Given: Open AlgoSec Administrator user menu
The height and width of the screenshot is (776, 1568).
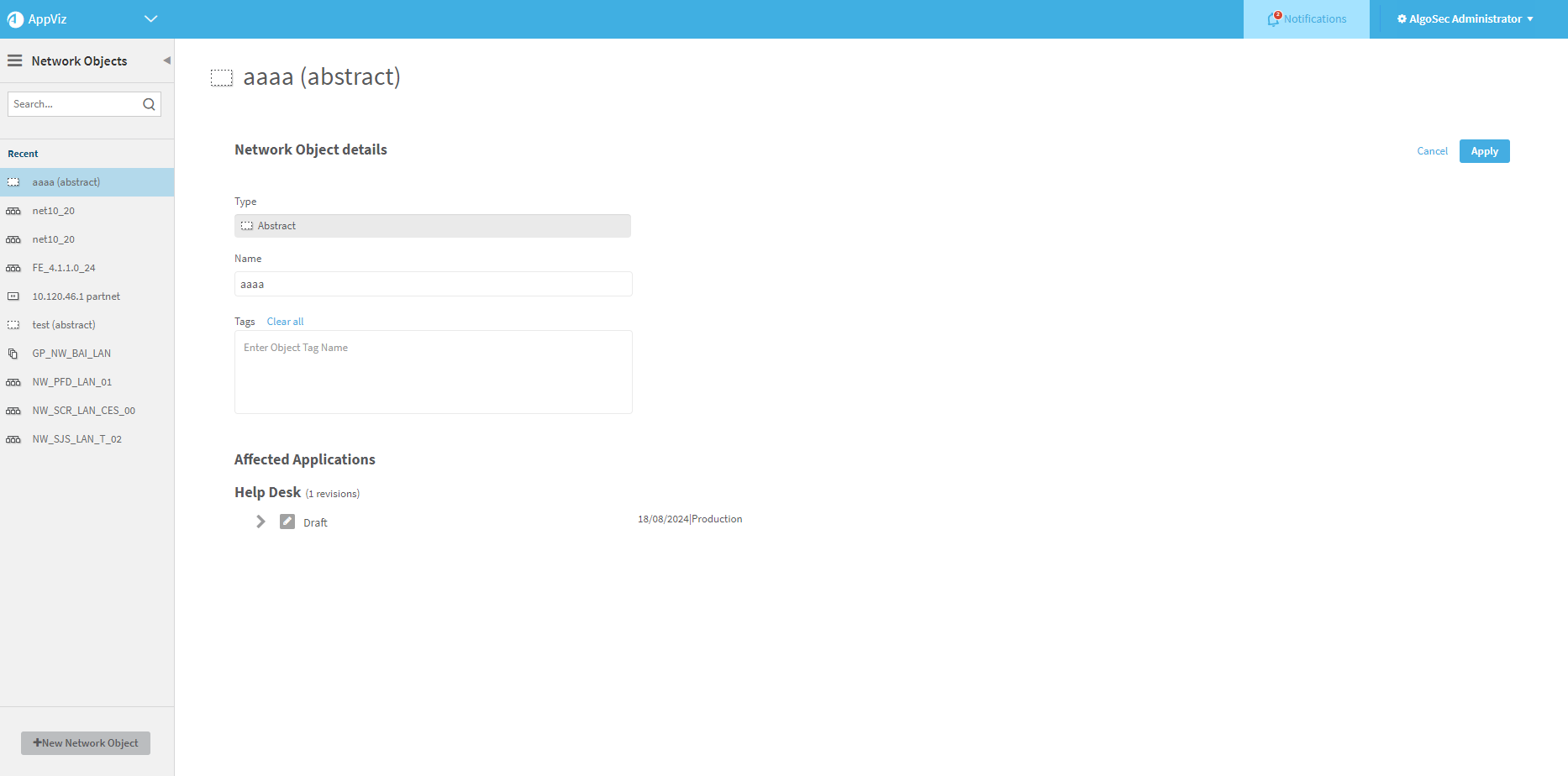Looking at the screenshot, I should click(x=1465, y=19).
